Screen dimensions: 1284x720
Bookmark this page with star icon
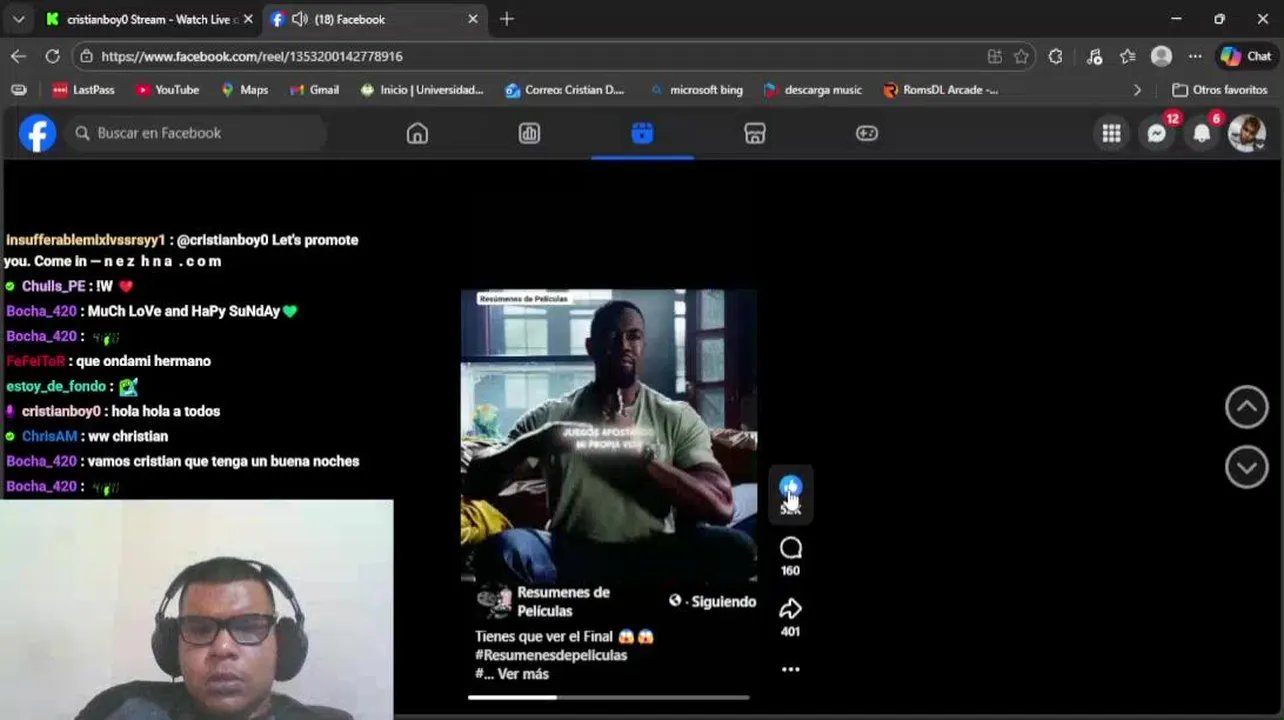coord(1021,56)
